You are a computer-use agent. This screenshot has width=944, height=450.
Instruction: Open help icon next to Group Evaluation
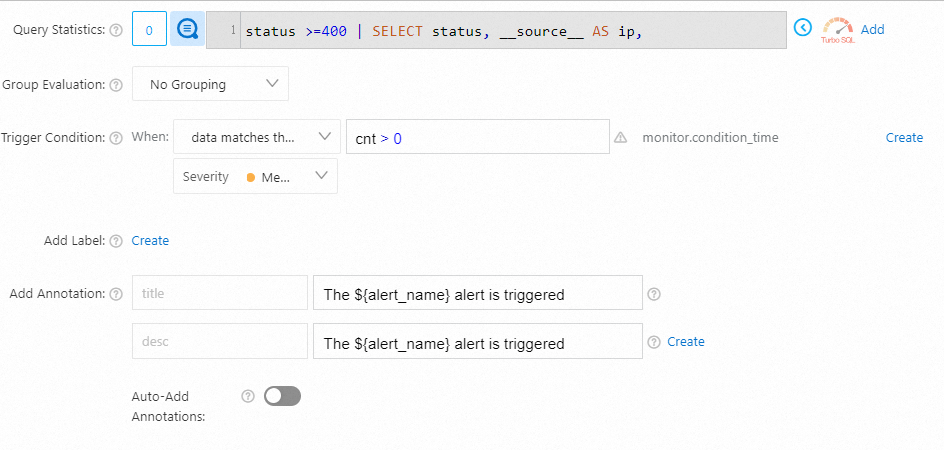point(117,85)
